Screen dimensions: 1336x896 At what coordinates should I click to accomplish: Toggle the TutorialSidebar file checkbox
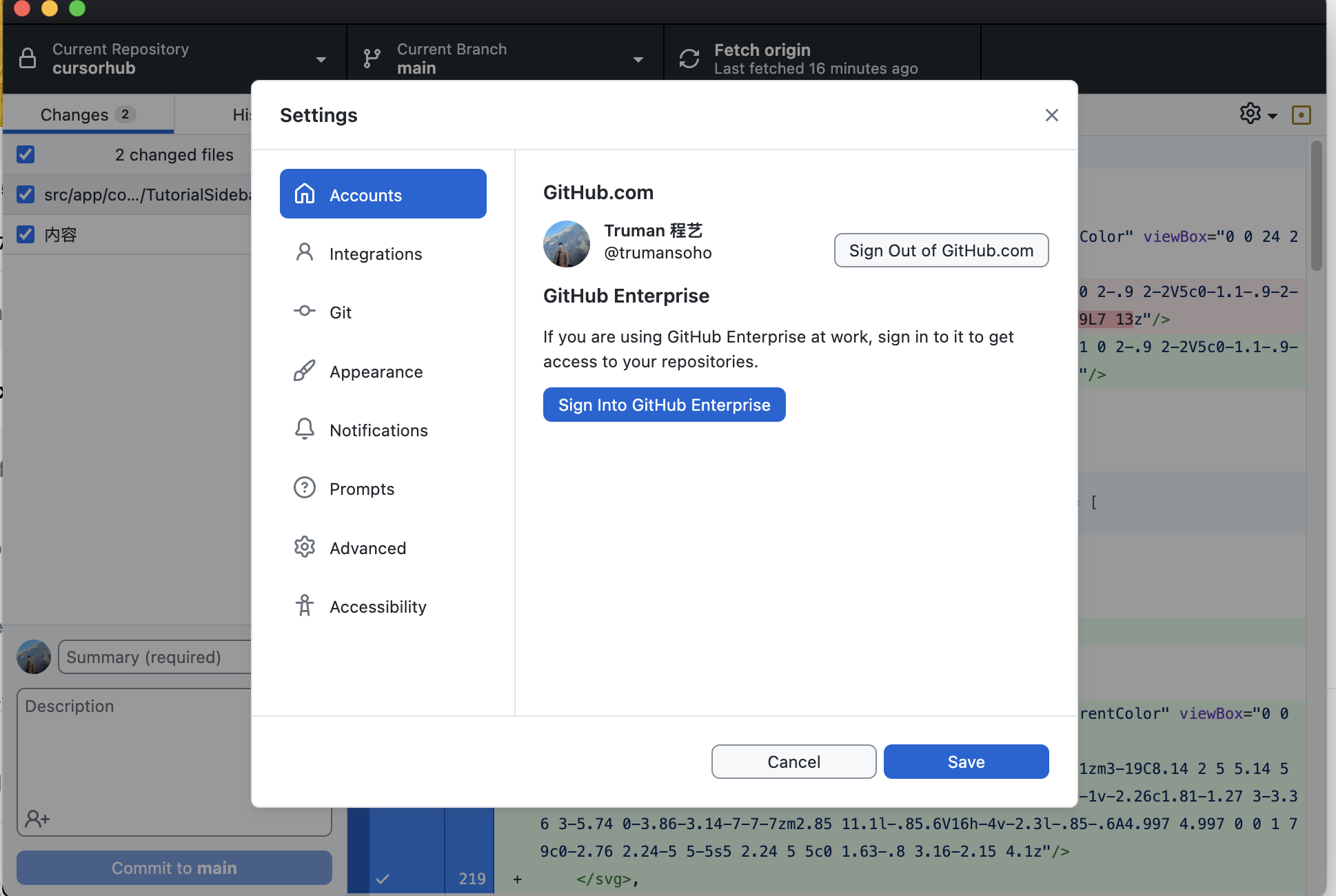pyautogui.click(x=26, y=194)
